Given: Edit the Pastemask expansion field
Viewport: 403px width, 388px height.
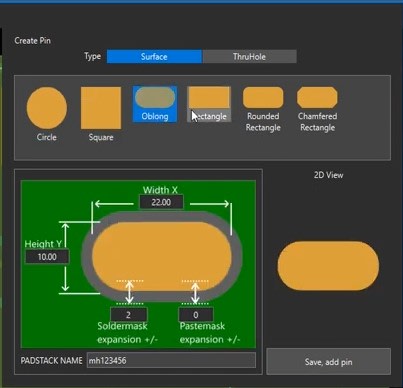Looking at the screenshot, I should 196,315.
